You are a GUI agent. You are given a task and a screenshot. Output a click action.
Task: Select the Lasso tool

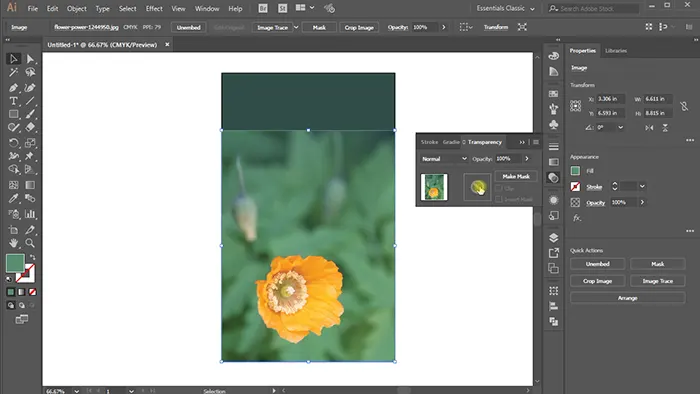pyautogui.click(x=30, y=72)
